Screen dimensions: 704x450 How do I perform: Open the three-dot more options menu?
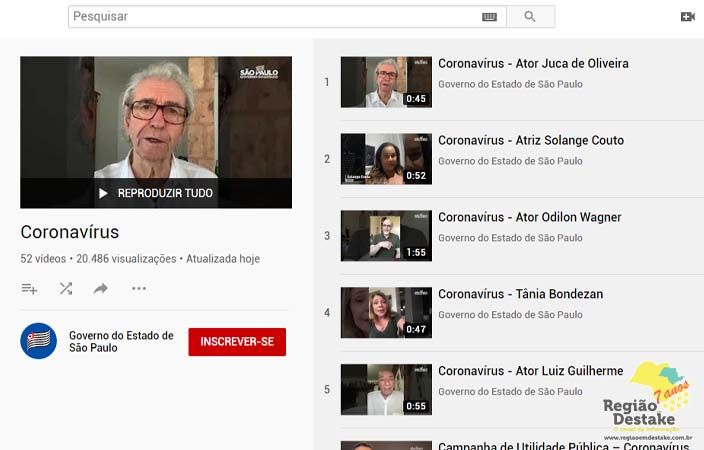[x=139, y=288]
